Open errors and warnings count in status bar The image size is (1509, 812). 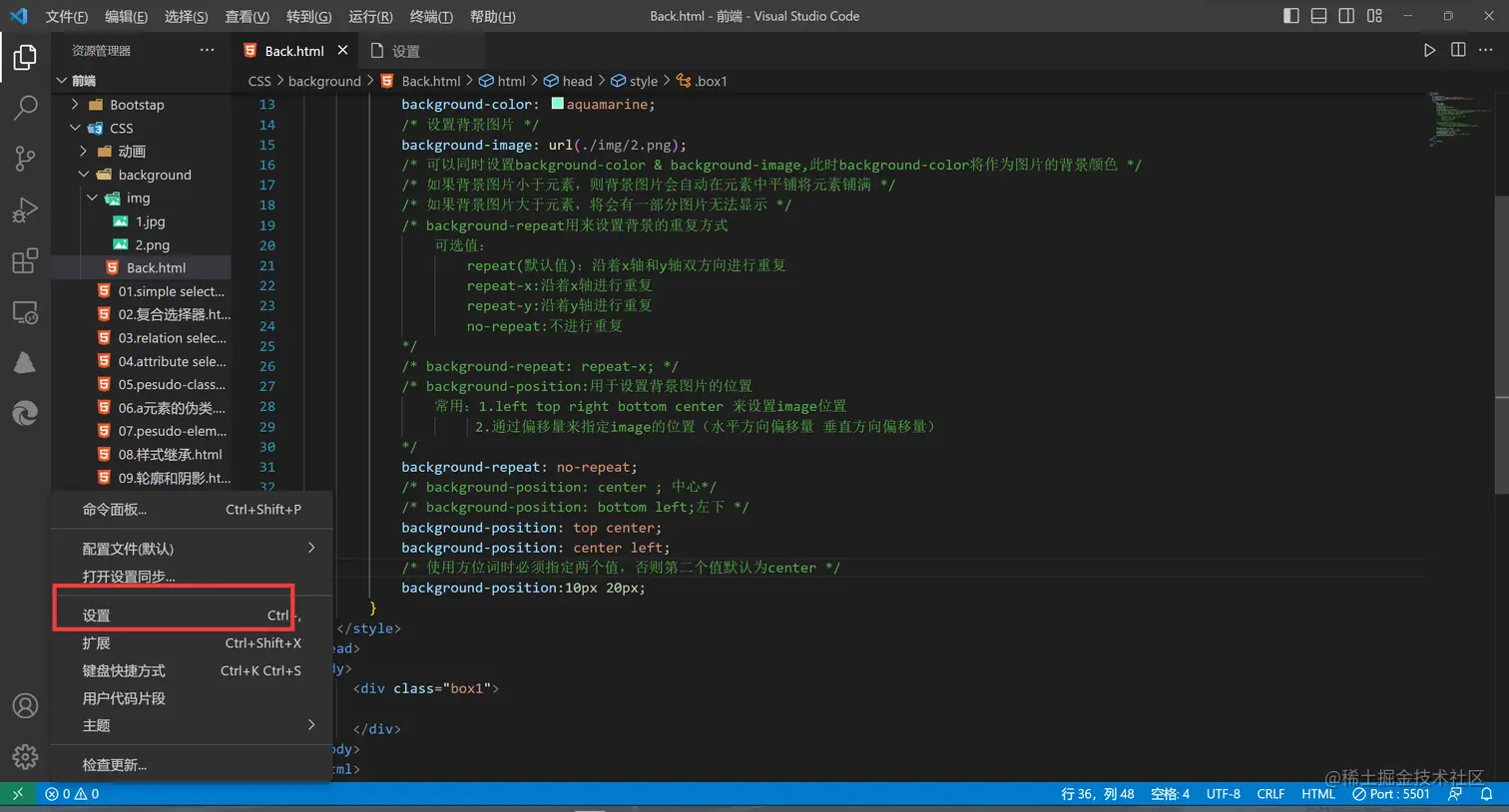tap(72, 794)
